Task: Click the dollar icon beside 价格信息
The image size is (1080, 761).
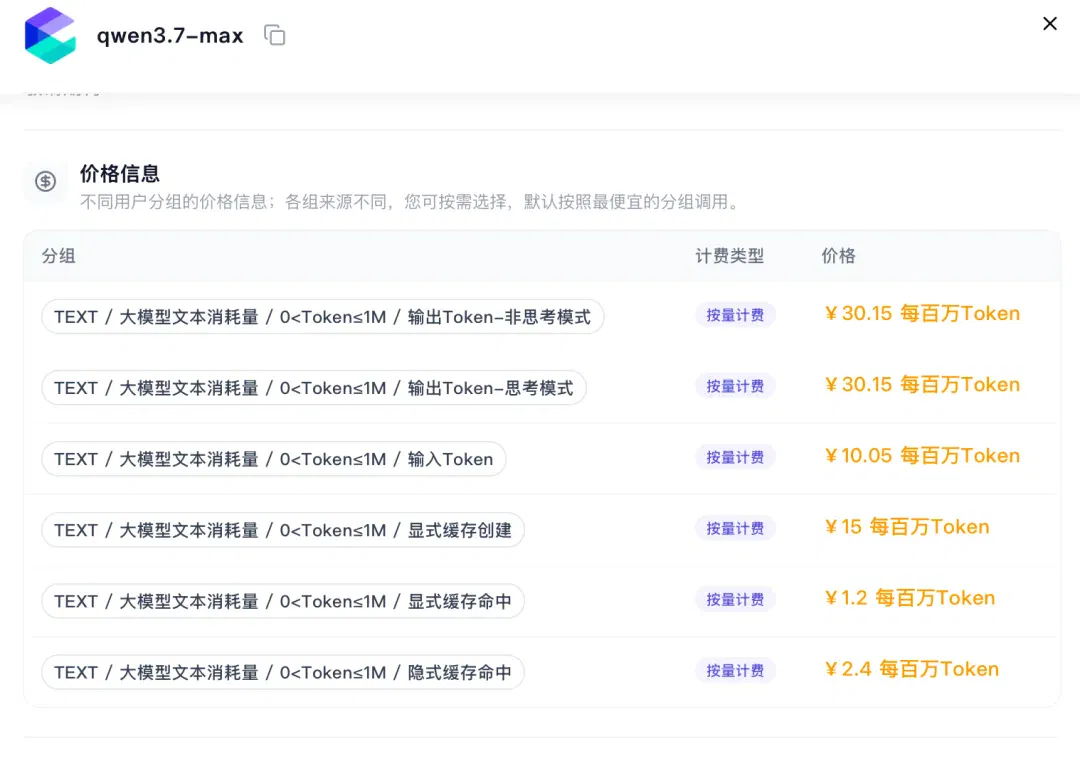Action: pyautogui.click(x=45, y=181)
